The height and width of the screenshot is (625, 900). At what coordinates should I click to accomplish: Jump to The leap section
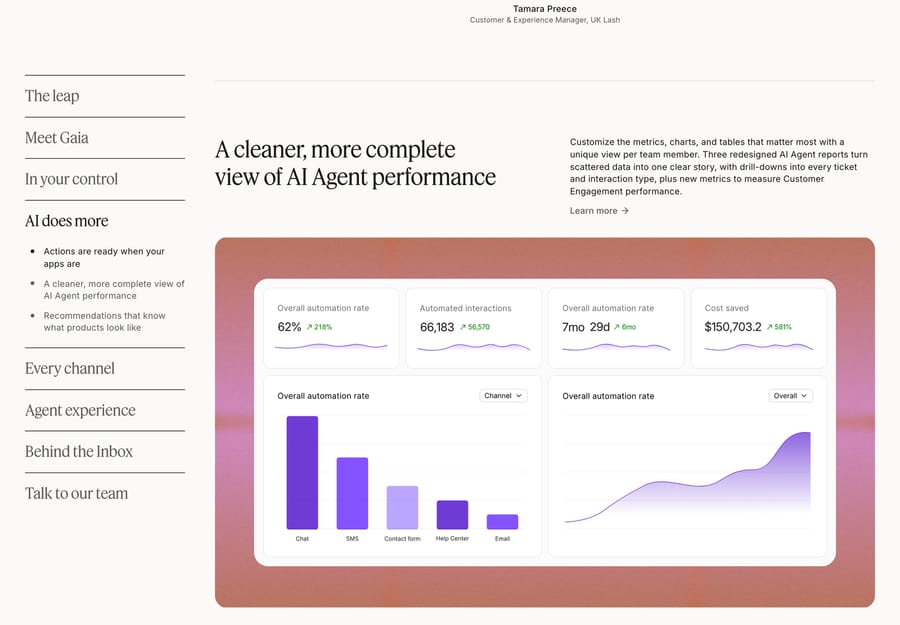[x=52, y=96]
